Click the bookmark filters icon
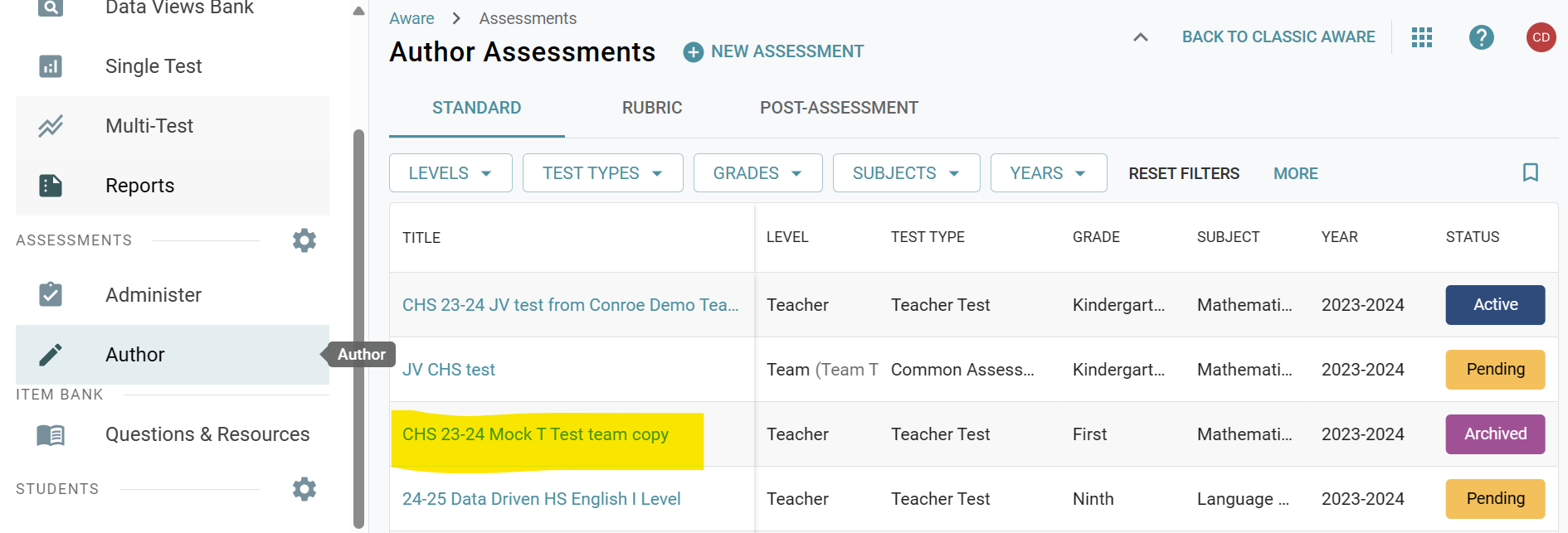Screen dimensions: 1568x533 1531,172
